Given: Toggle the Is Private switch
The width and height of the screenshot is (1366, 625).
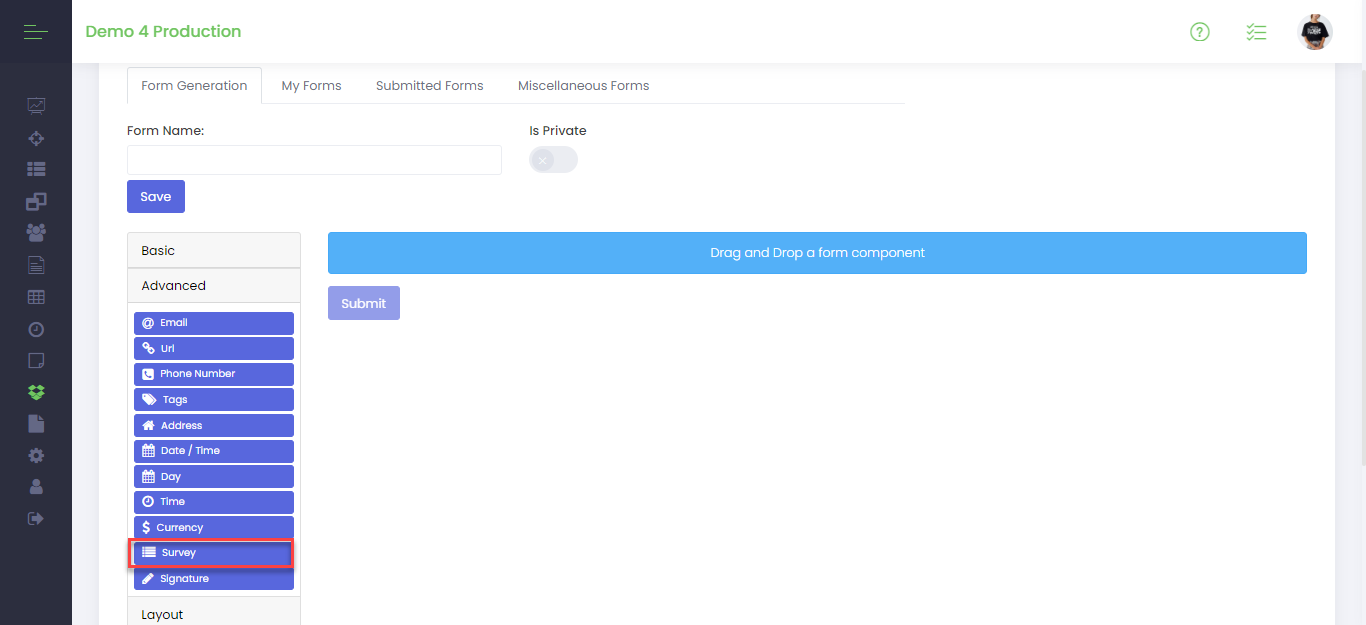Looking at the screenshot, I should coord(553,160).
